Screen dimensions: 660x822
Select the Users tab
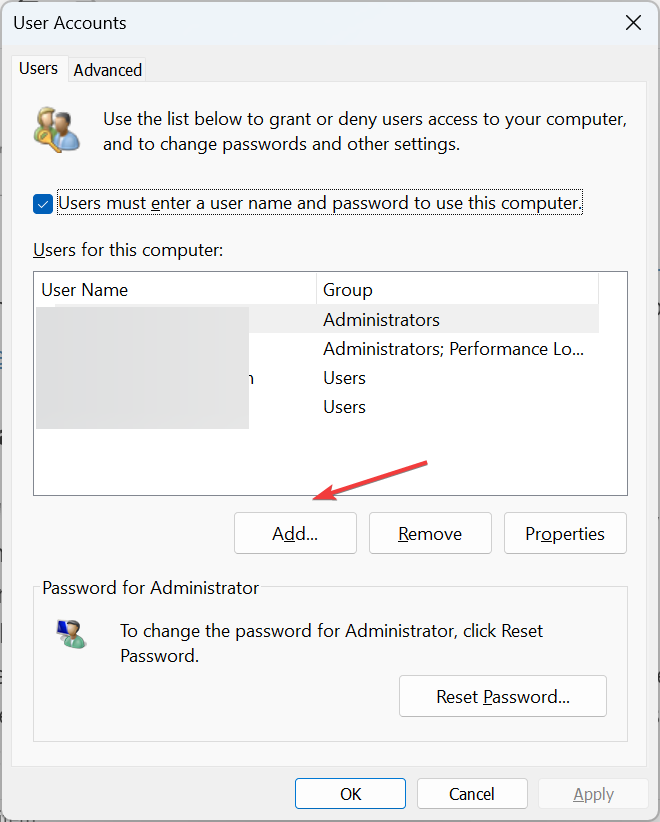point(39,68)
